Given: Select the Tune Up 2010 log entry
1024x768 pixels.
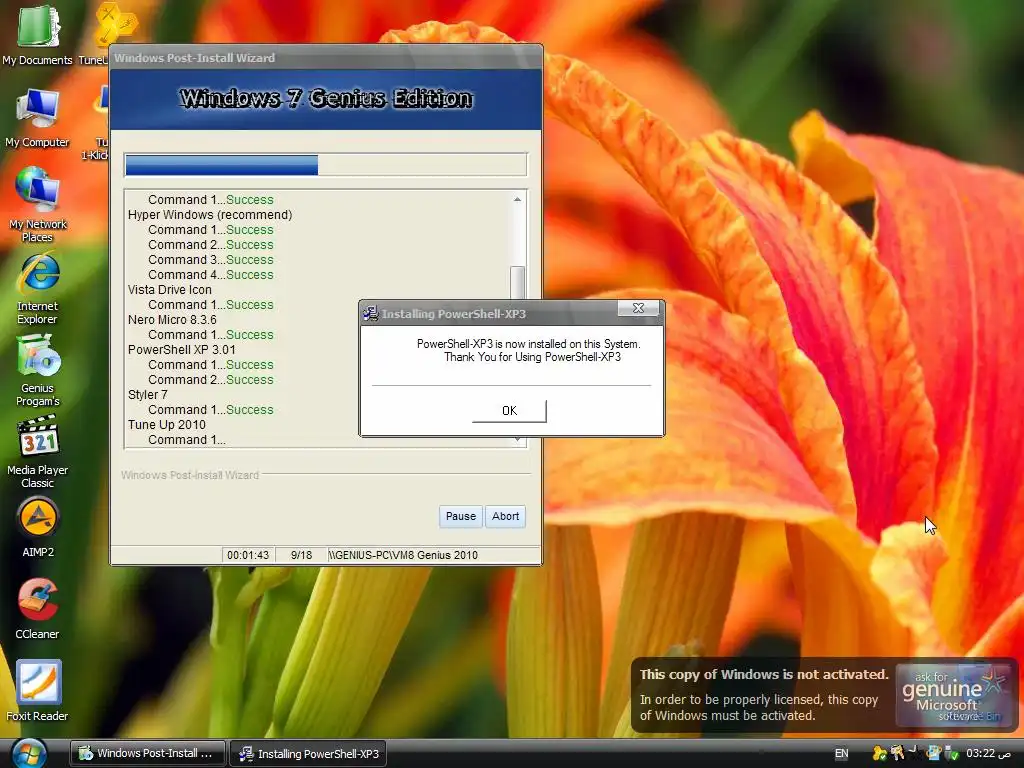Looking at the screenshot, I should (x=167, y=424).
